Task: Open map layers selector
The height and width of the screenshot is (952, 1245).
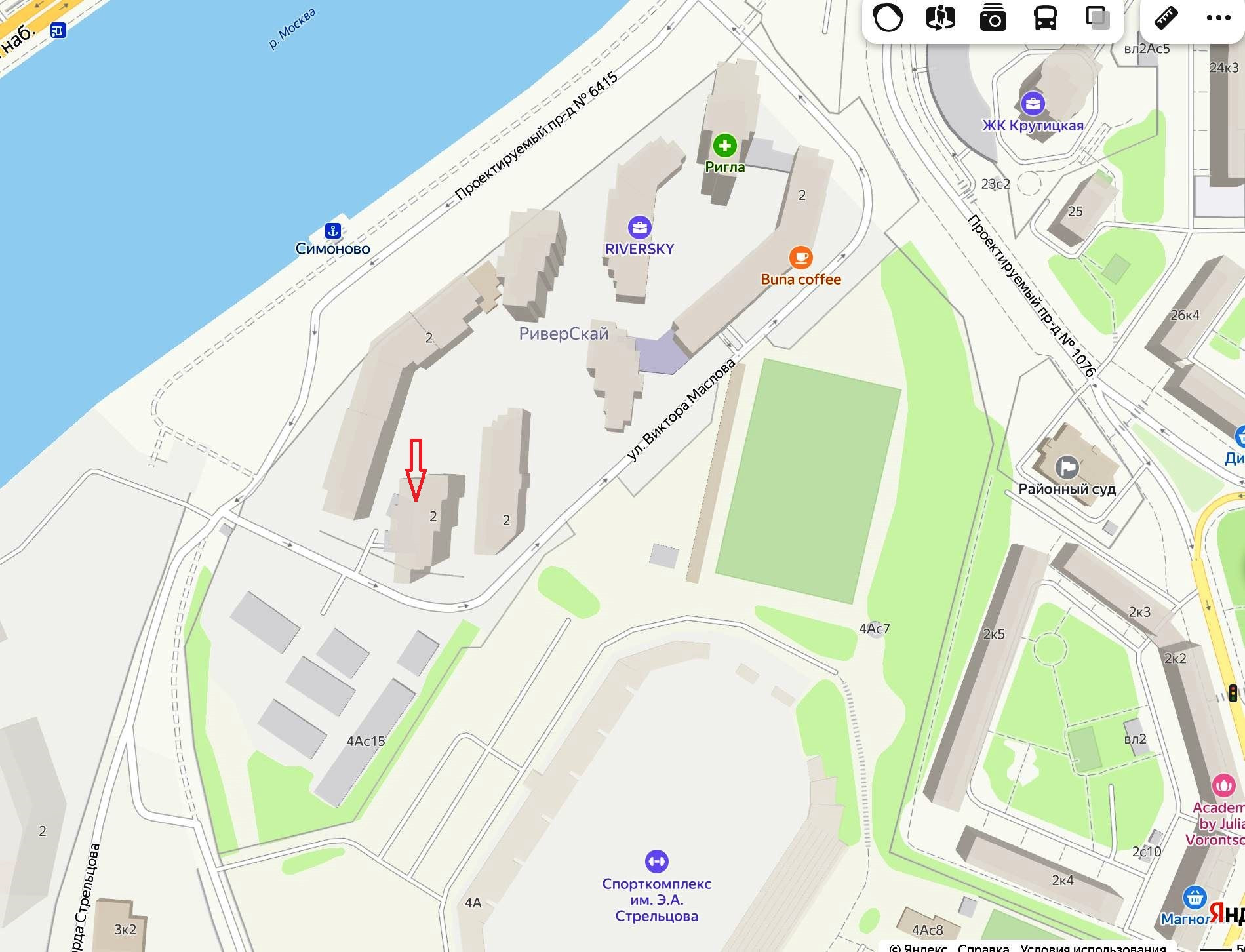Action: (1098, 18)
